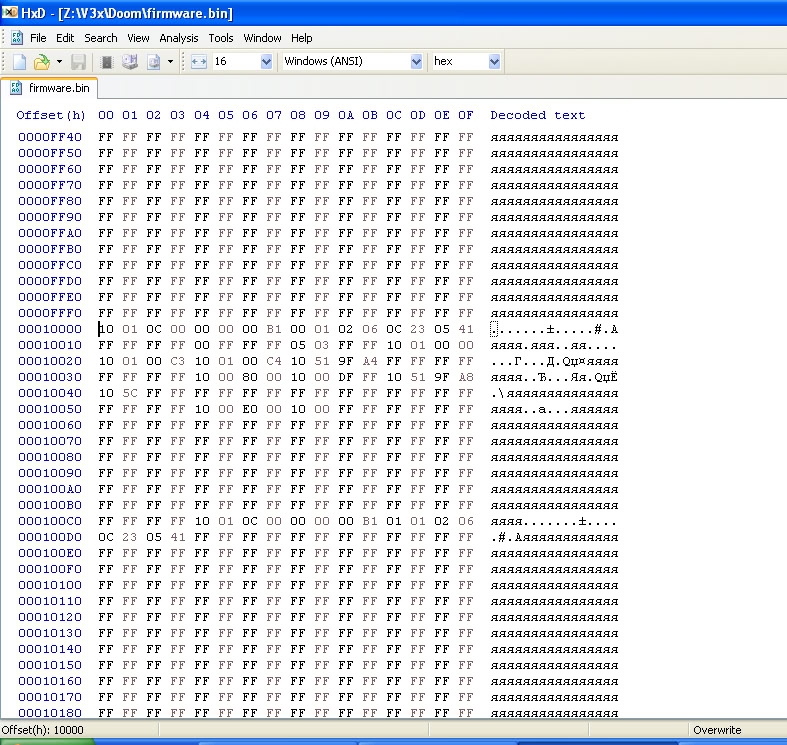The width and height of the screenshot is (787, 745).
Task: Select the firmware.bin tab
Action: (49, 88)
